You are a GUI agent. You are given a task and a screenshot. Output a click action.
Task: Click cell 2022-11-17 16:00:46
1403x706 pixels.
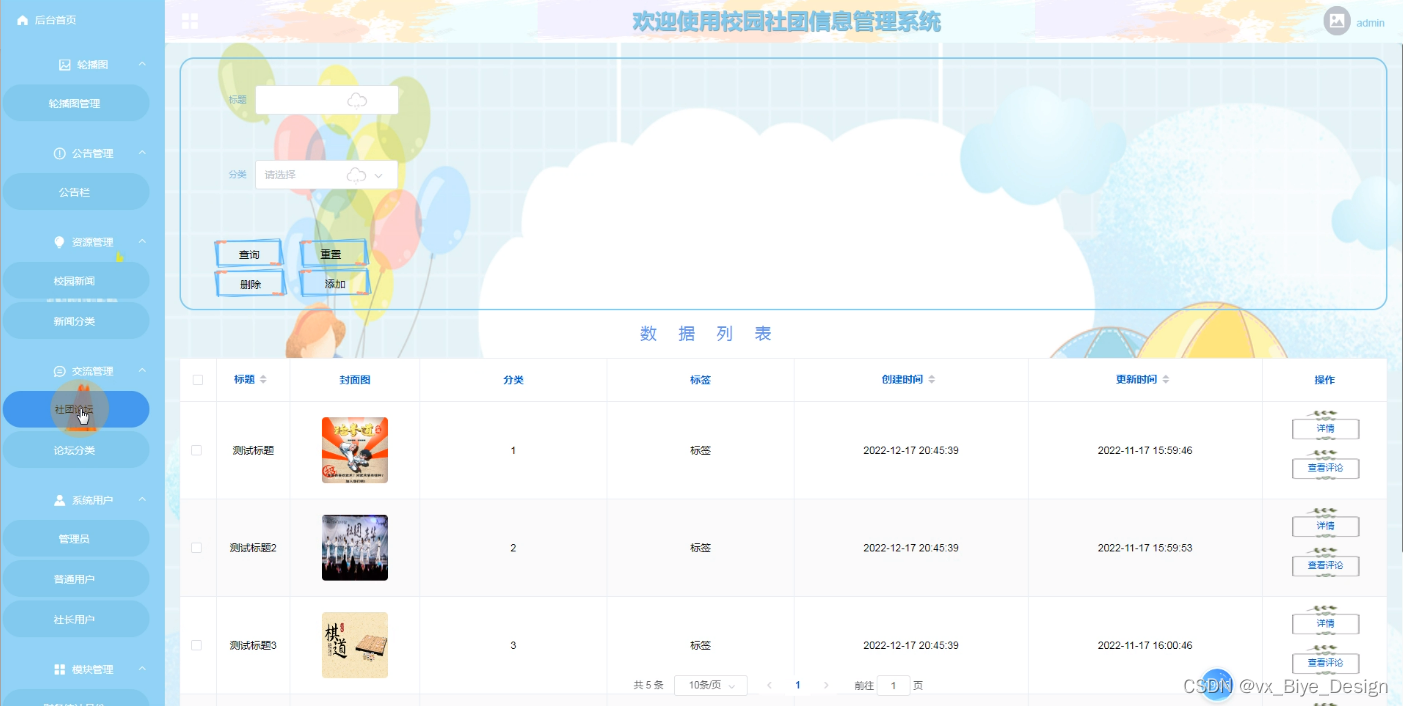click(1145, 645)
